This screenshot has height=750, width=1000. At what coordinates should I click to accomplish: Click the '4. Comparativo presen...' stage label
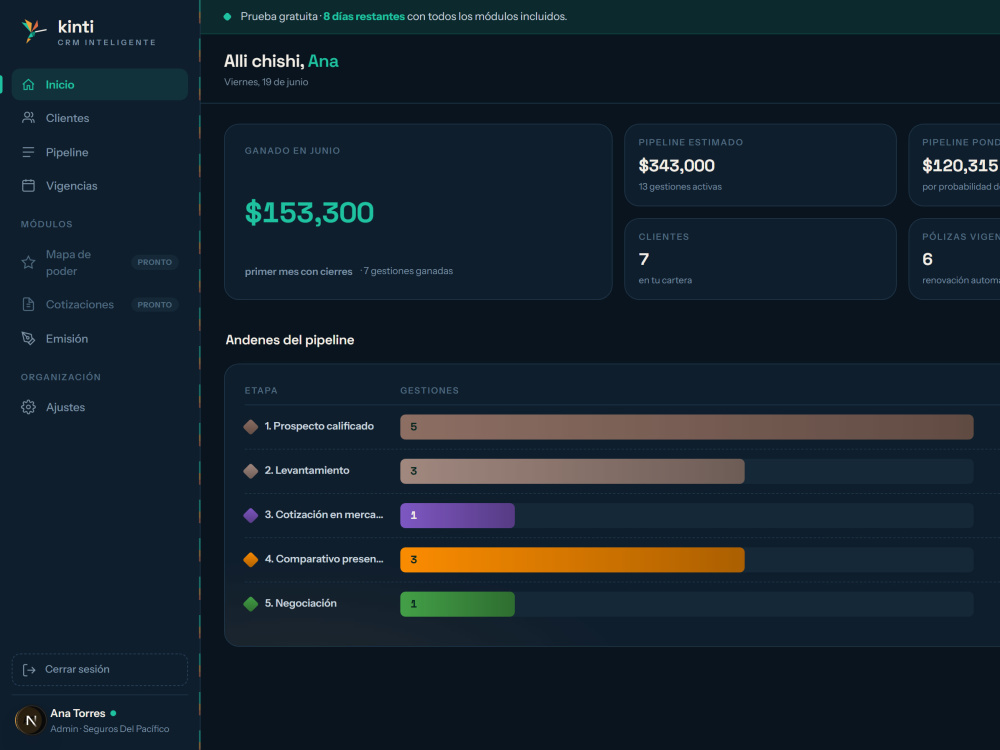(x=324, y=559)
